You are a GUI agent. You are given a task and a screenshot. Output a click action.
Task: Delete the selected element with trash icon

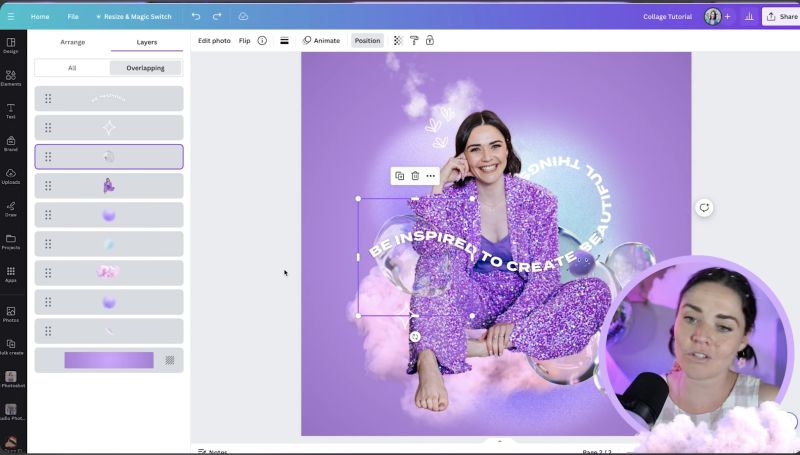click(x=415, y=176)
